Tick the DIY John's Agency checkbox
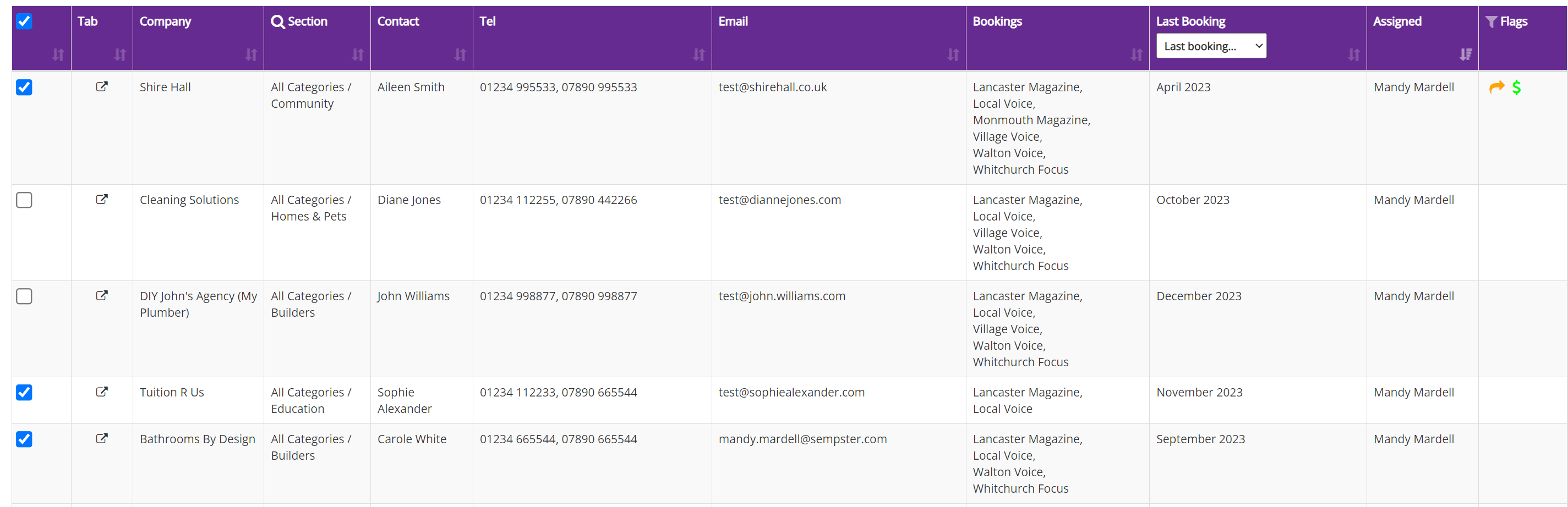Viewport: 1568px width, 507px height. click(24, 296)
